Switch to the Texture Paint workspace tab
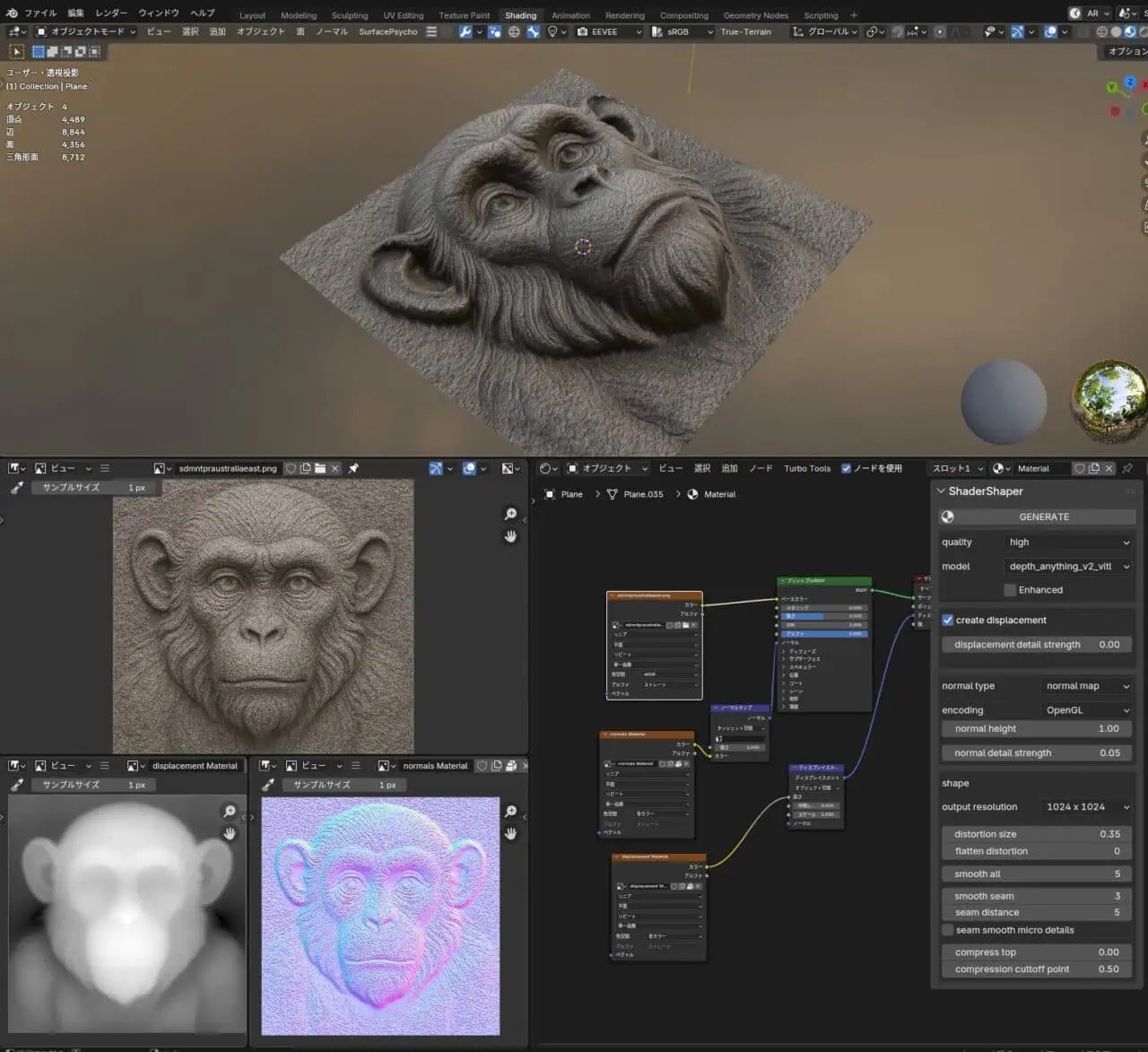The width and height of the screenshot is (1148, 1052). (464, 15)
